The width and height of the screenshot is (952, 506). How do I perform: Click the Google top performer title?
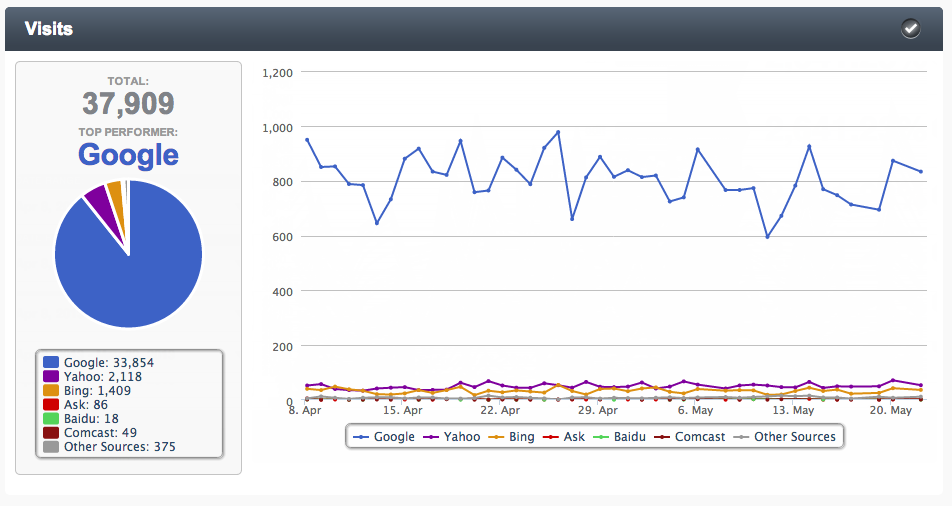click(x=128, y=155)
